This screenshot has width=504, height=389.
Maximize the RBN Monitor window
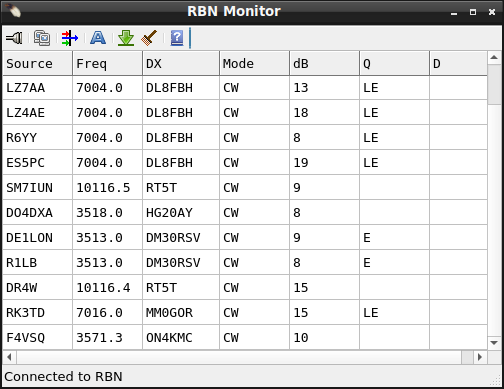pyautogui.click(x=473, y=12)
